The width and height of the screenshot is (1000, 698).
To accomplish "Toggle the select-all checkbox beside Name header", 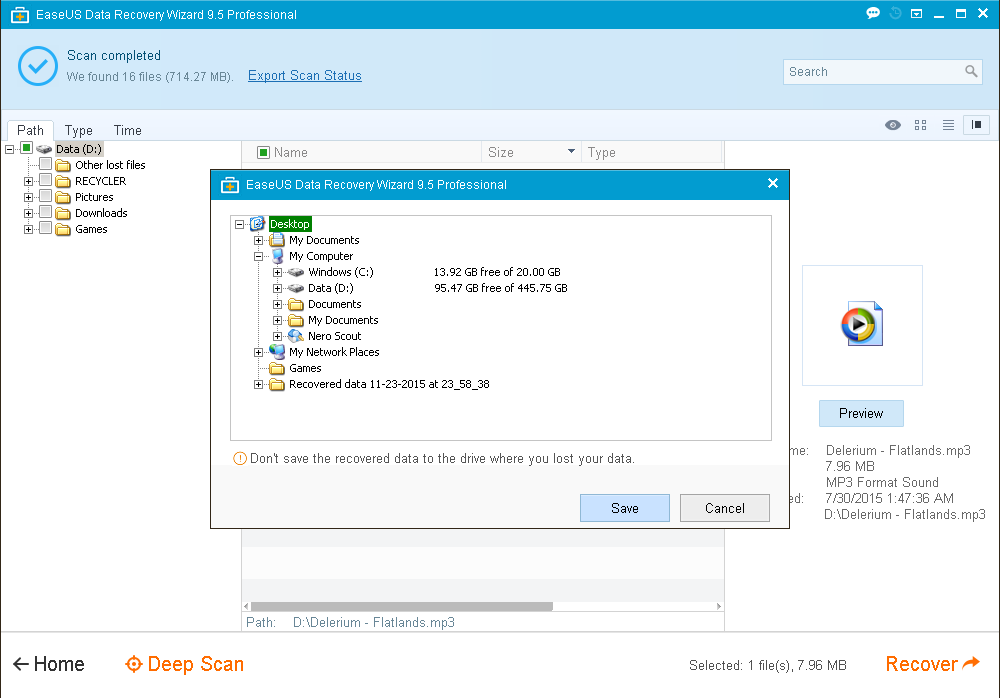I will pos(263,152).
